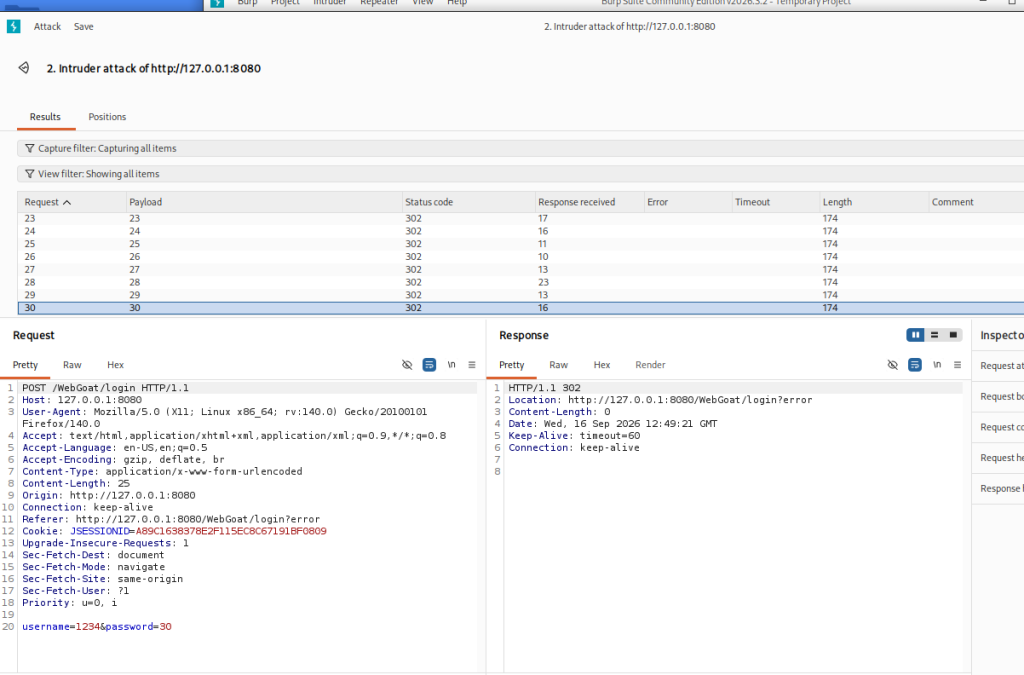Sort by Length column header
The image size is (1024, 675).
click(874, 202)
